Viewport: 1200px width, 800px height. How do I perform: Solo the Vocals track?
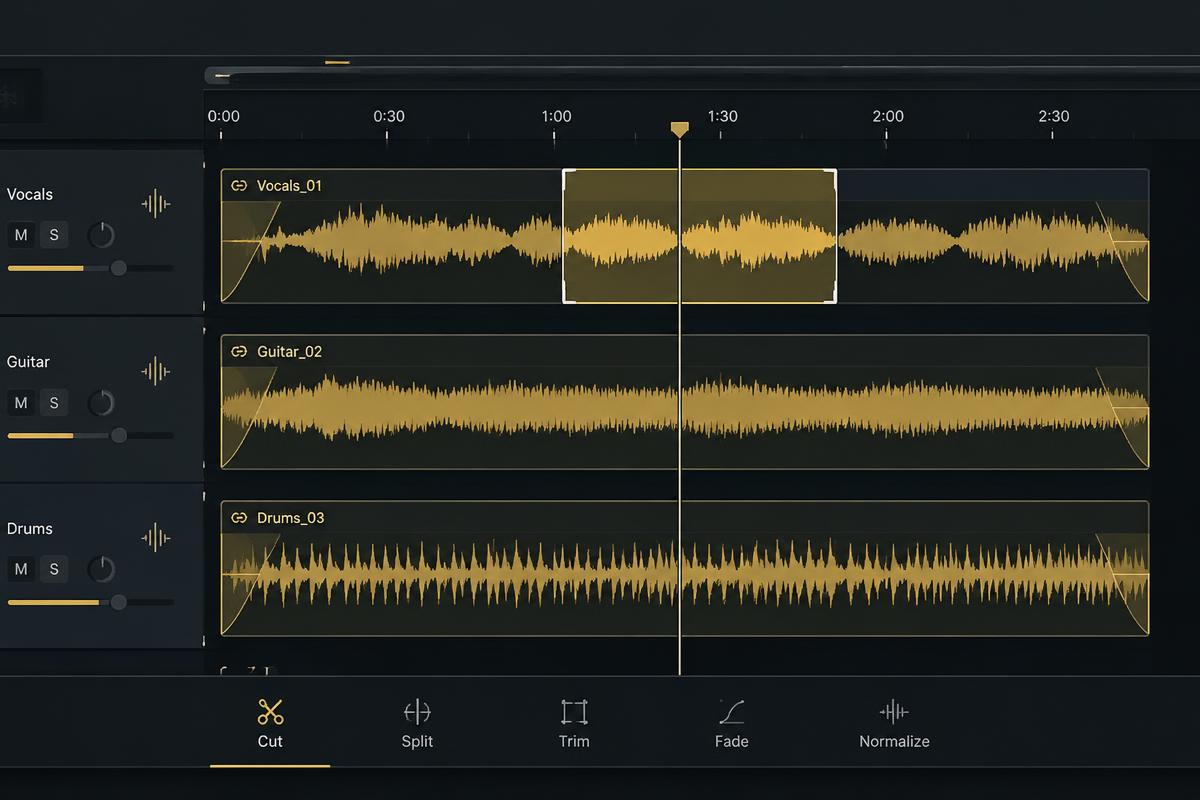[54, 236]
